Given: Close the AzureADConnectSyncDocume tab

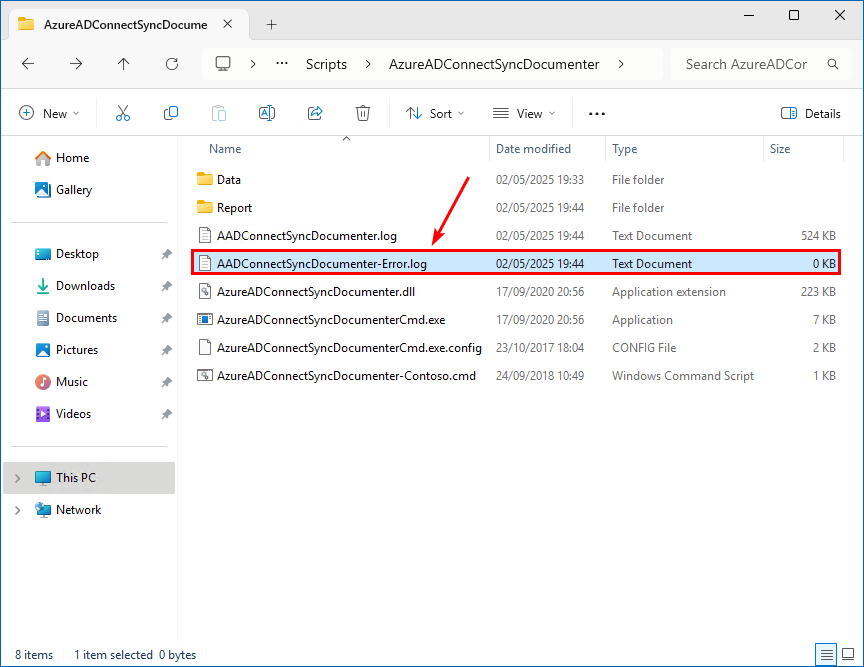Looking at the screenshot, I should (x=228, y=24).
